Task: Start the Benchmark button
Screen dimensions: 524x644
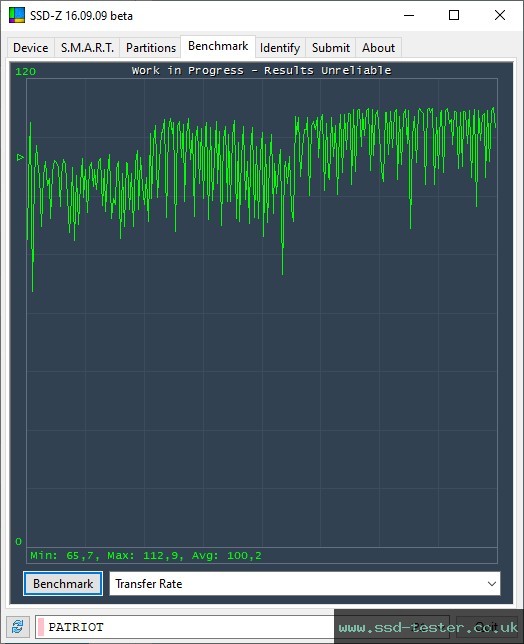Action: click(x=63, y=584)
